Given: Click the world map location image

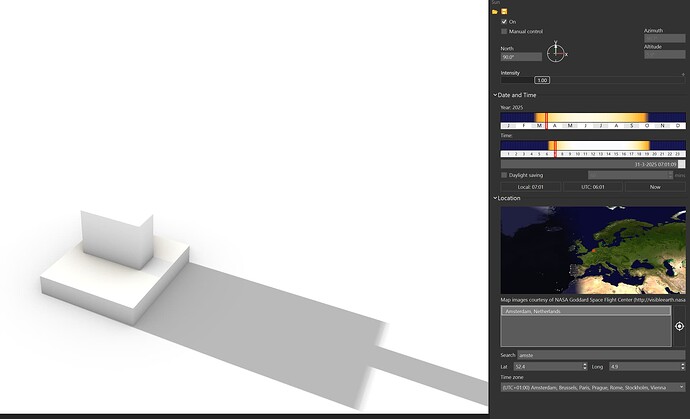Looking at the screenshot, I should pyautogui.click(x=593, y=250).
